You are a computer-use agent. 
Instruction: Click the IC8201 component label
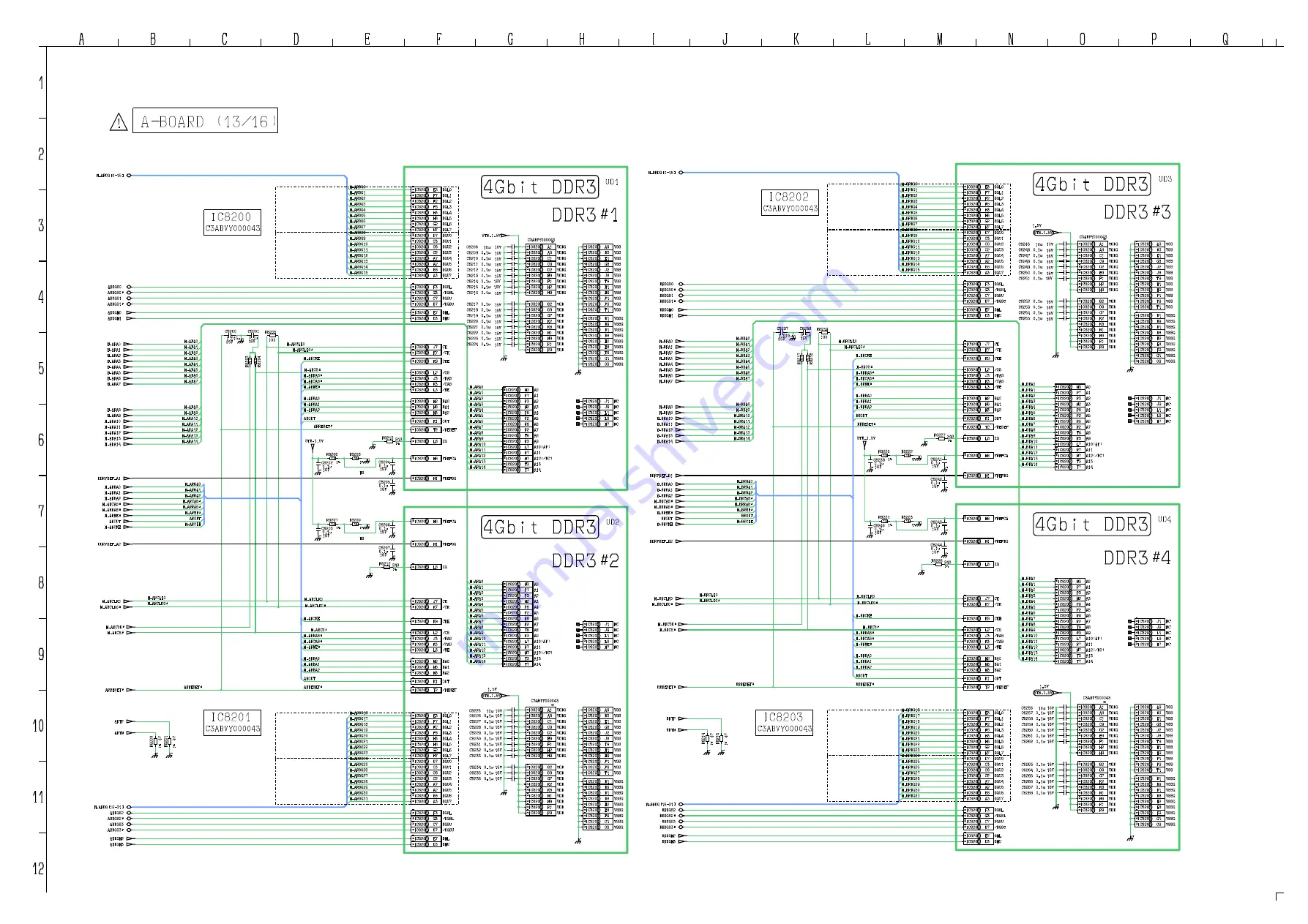(x=231, y=718)
